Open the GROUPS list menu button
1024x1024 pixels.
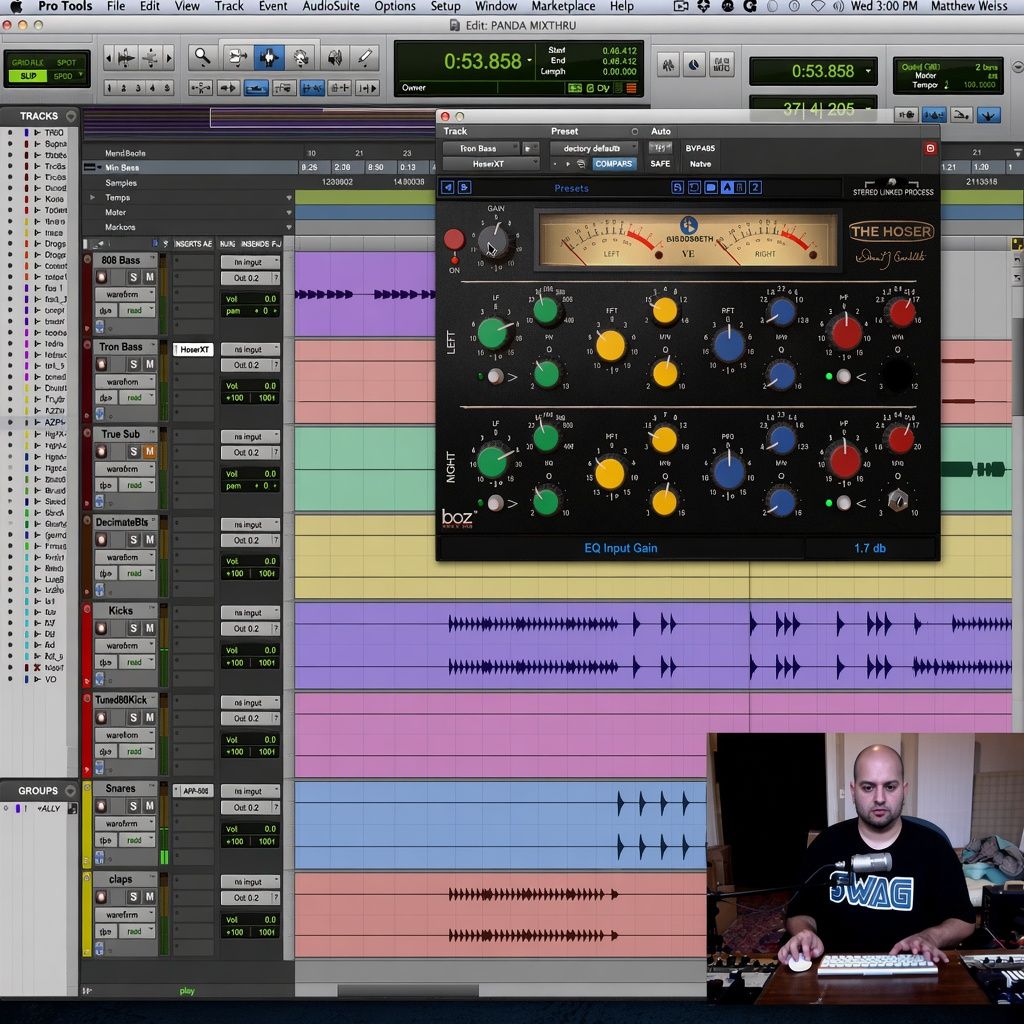pyautogui.click(x=71, y=790)
